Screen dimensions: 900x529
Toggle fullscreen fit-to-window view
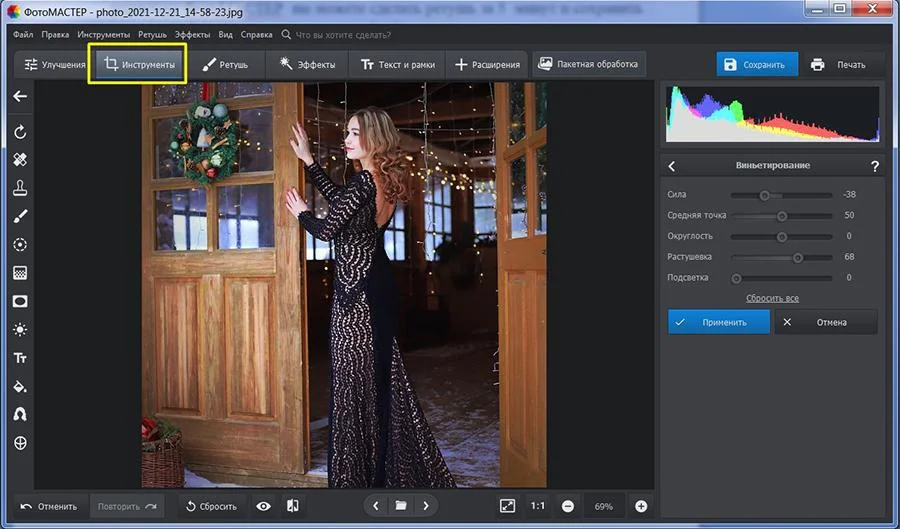[x=507, y=506]
